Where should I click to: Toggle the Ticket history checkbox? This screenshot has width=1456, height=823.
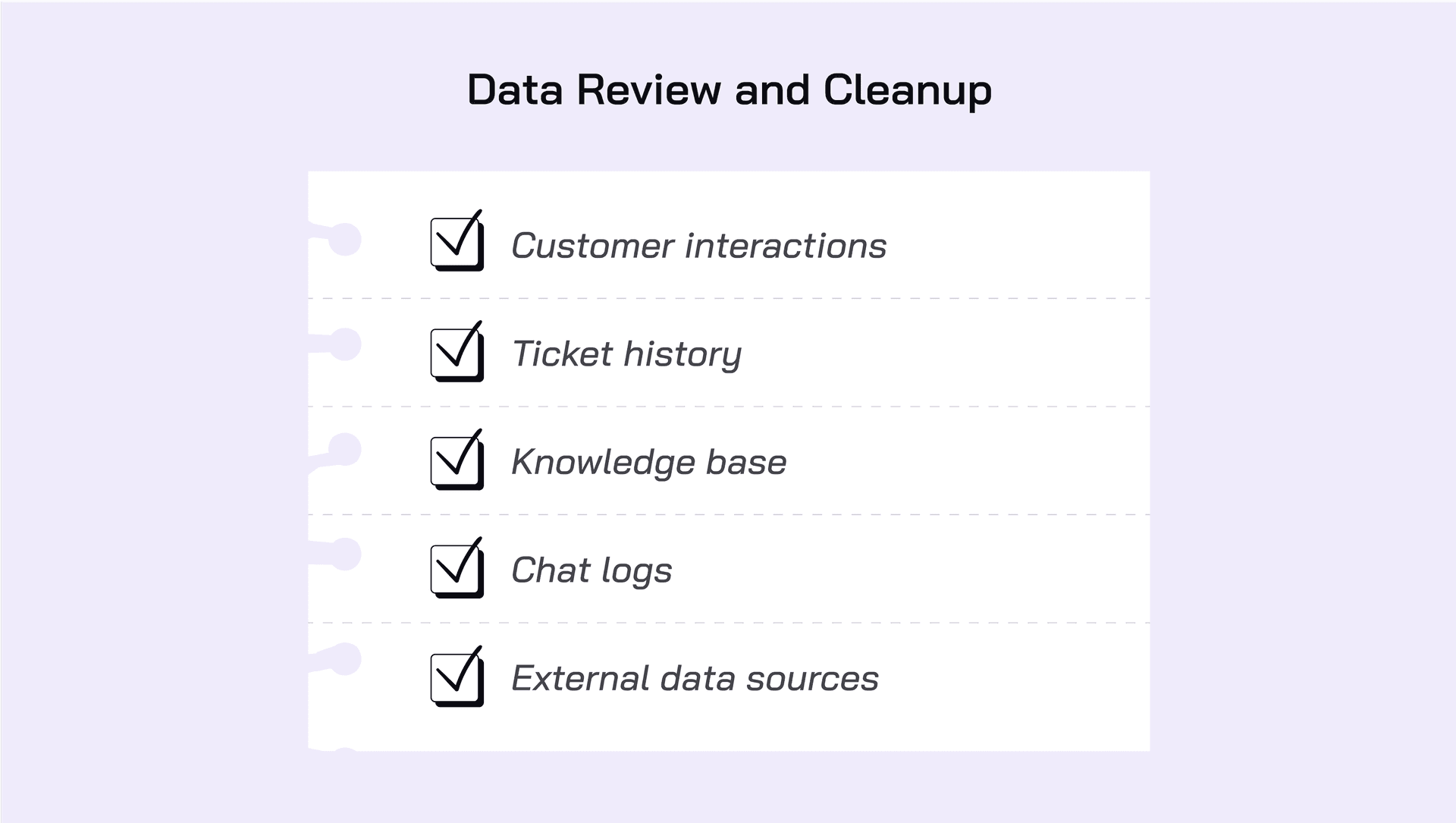point(457,353)
